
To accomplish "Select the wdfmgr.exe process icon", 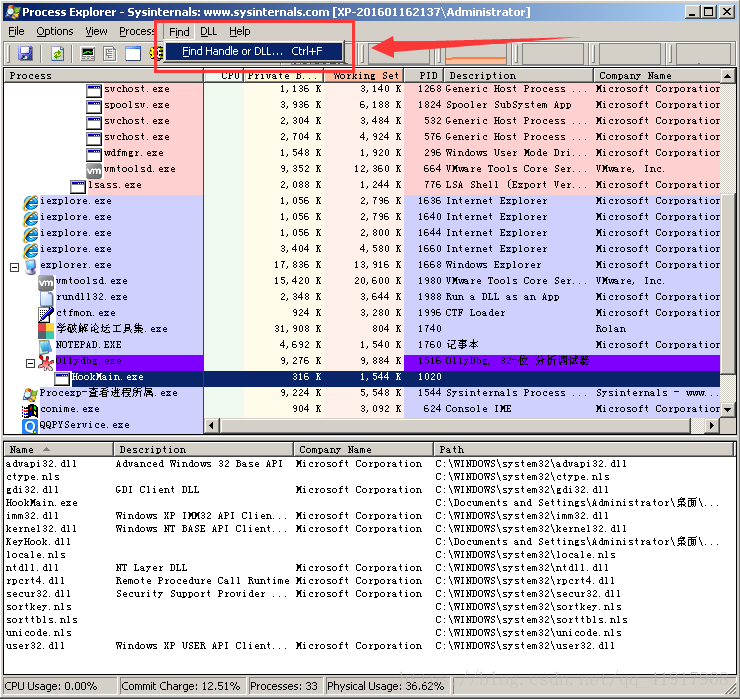I will pyautogui.click(x=94, y=153).
